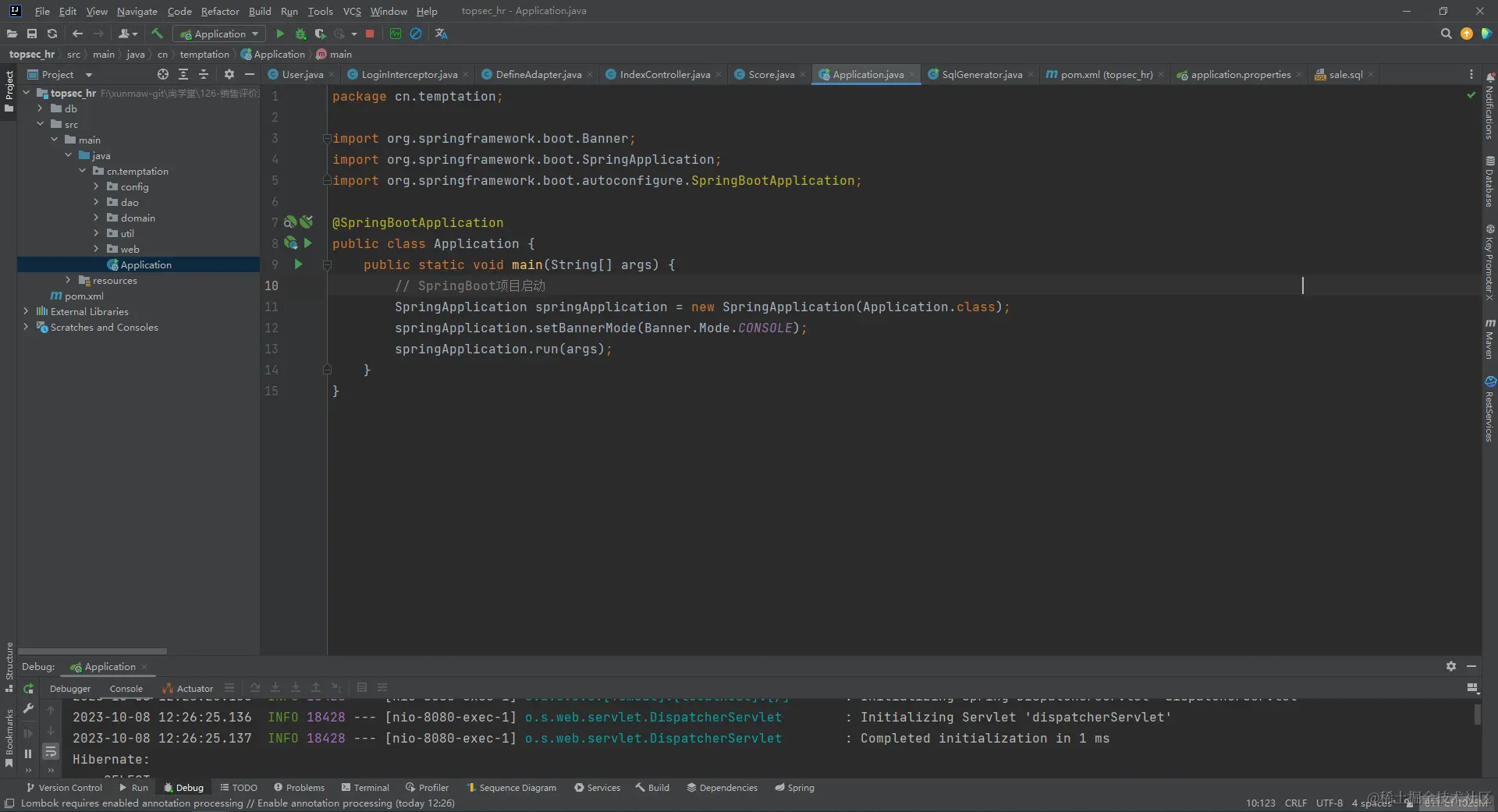The height and width of the screenshot is (812, 1498).
Task: Expand the domain package
Action: pos(96,218)
